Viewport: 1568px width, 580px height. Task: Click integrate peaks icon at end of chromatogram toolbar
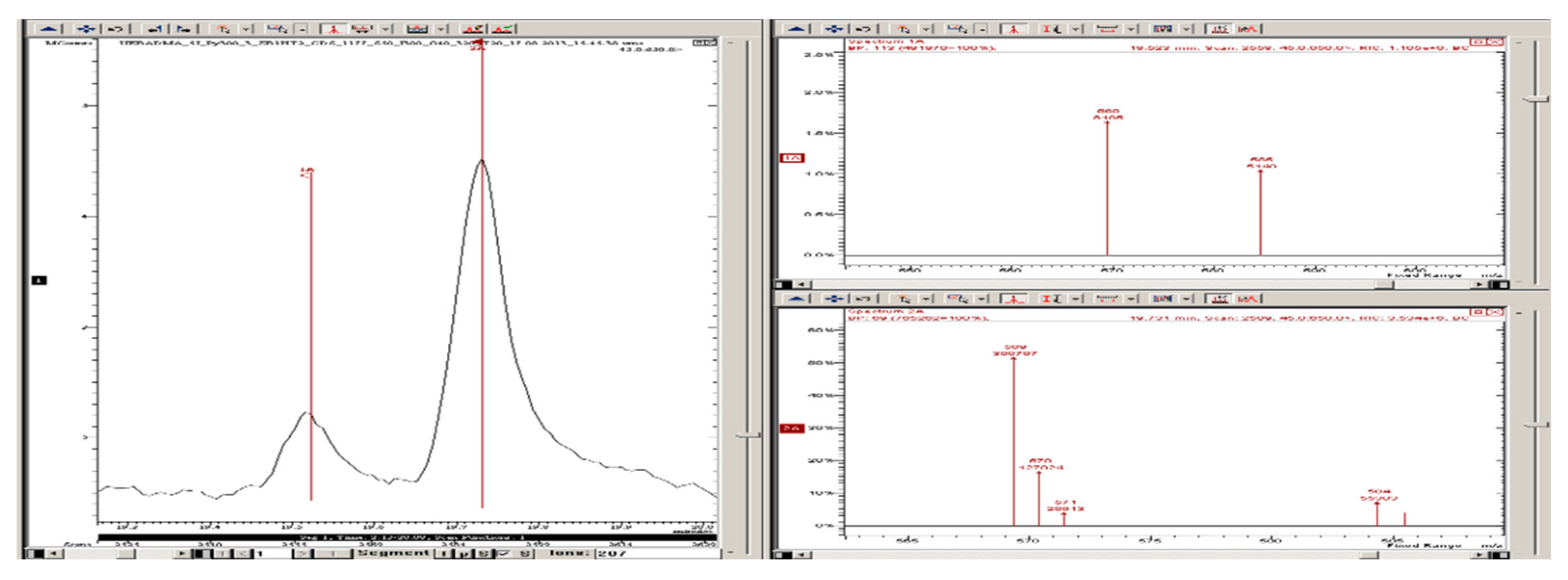(x=503, y=28)
